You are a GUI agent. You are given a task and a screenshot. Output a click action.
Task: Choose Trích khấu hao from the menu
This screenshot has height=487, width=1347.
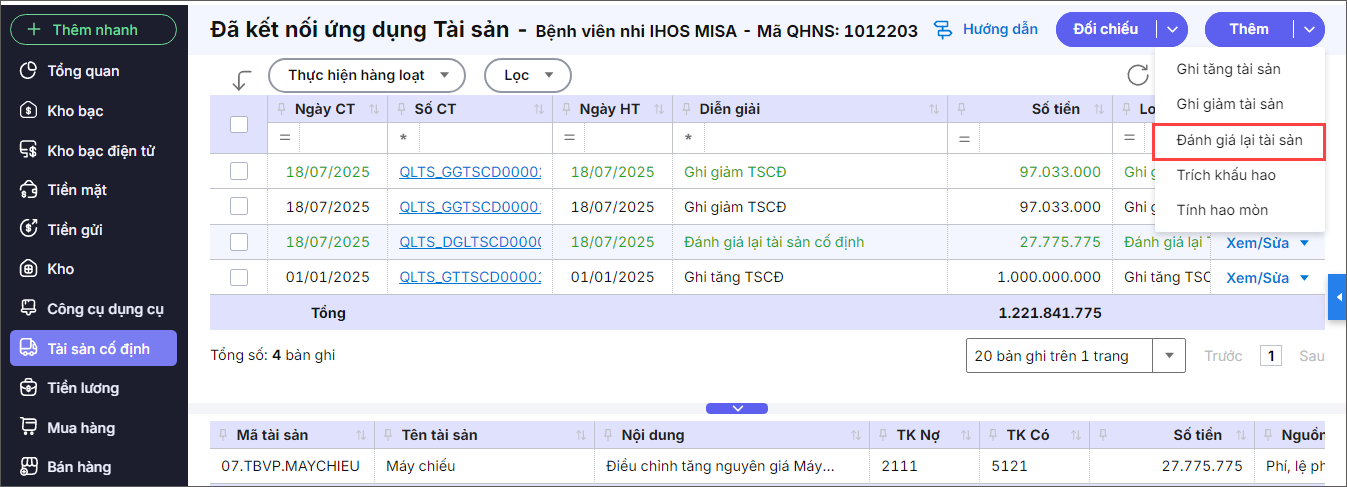[x=1226, y=175]
